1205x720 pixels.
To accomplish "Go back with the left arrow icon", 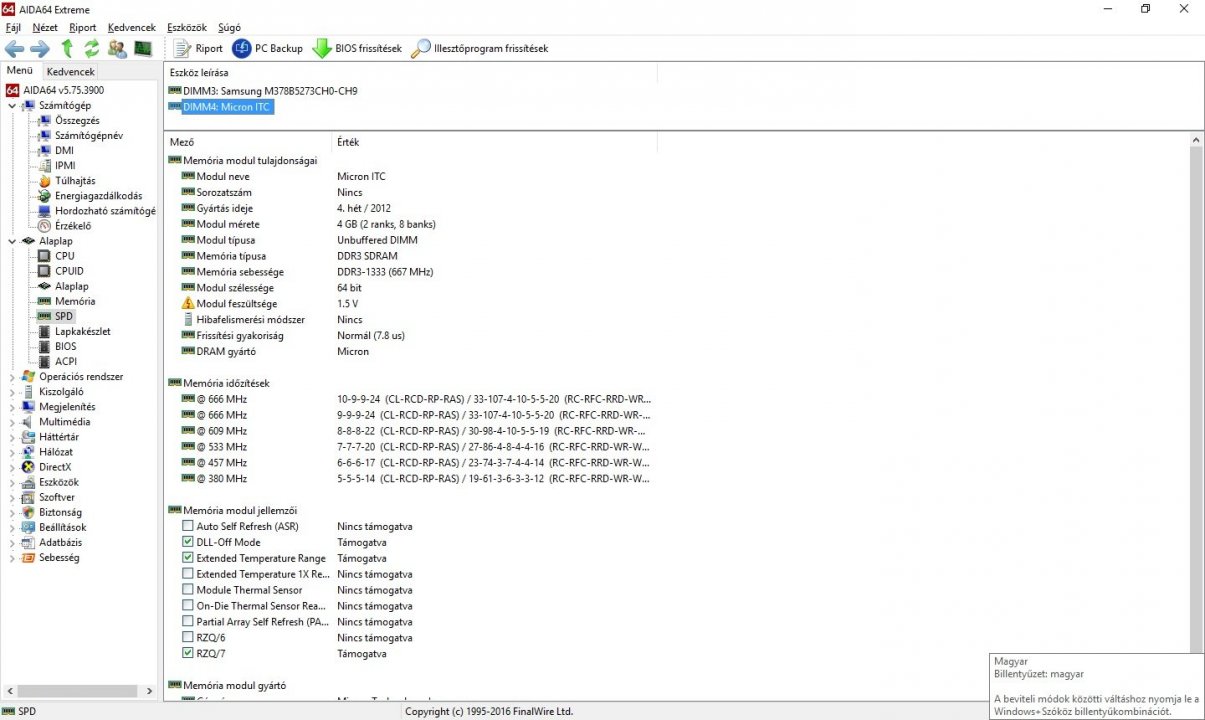I will tap(14, 48).
